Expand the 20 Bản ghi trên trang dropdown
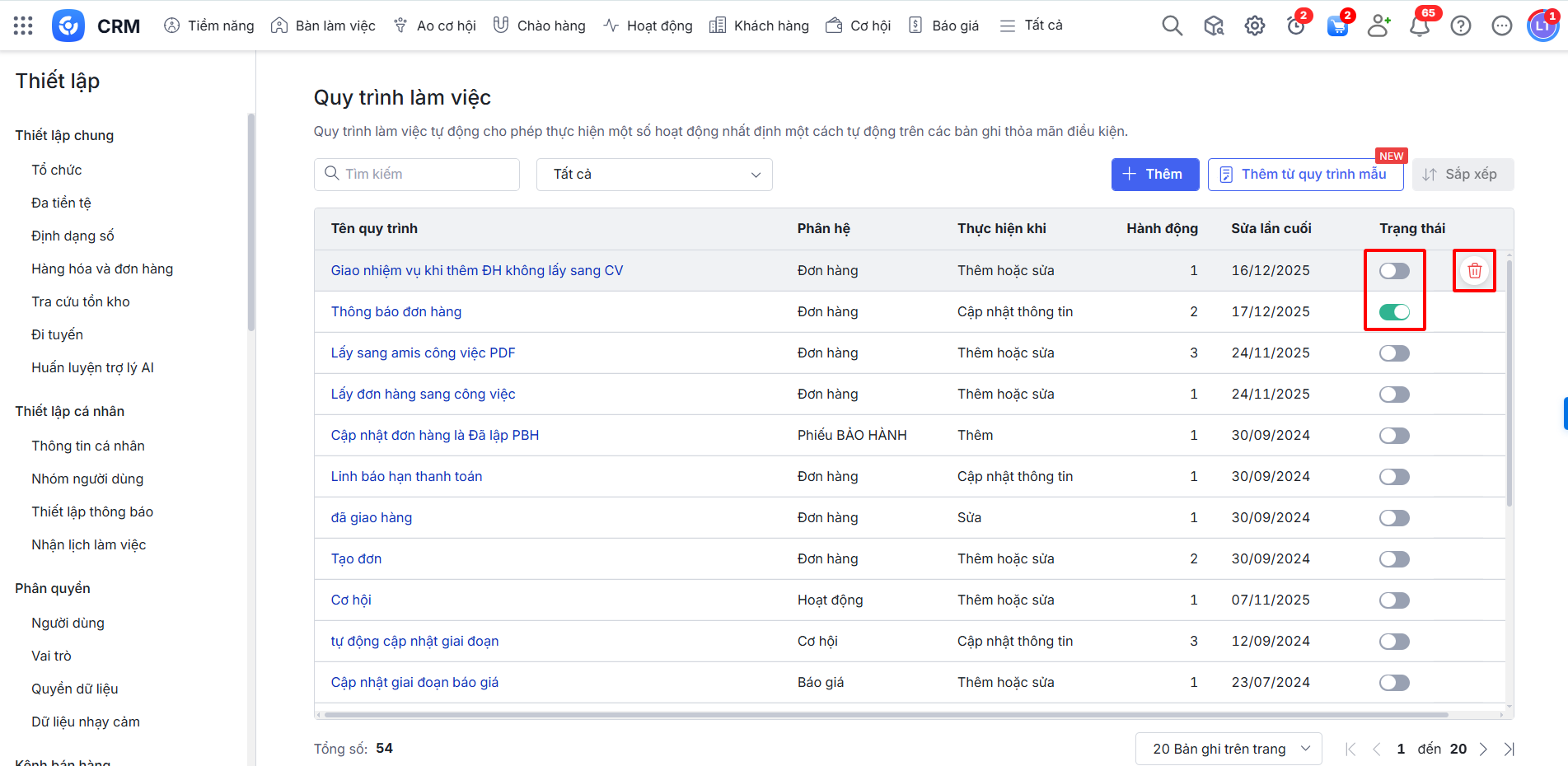Image resolution: width=1568 pixels, height=766 pixels. 1228,749
